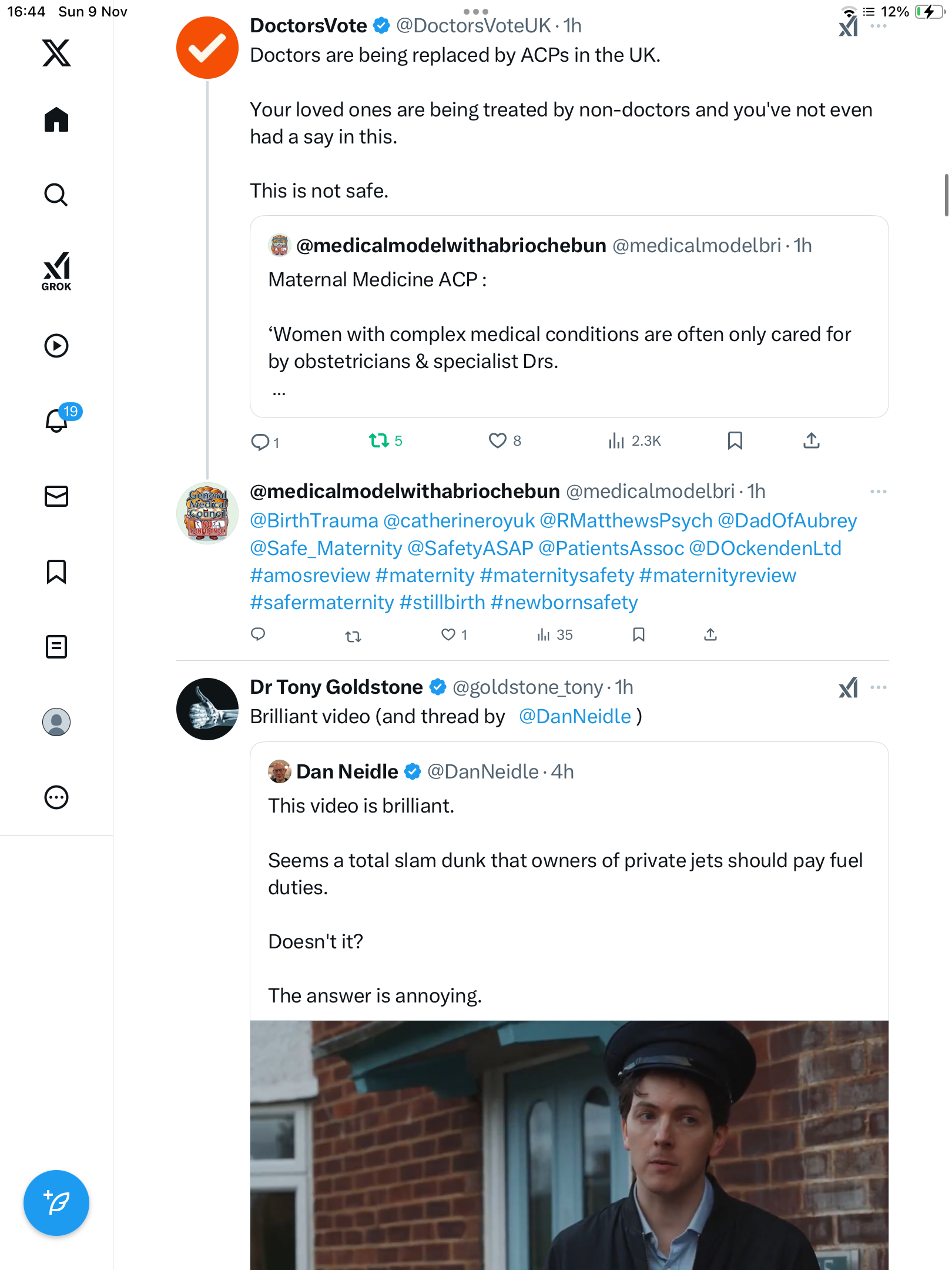952x1270 pixels.
Task: Open sidebar More options circle menu
Action: pyautogui.click(x=56, y=797)
